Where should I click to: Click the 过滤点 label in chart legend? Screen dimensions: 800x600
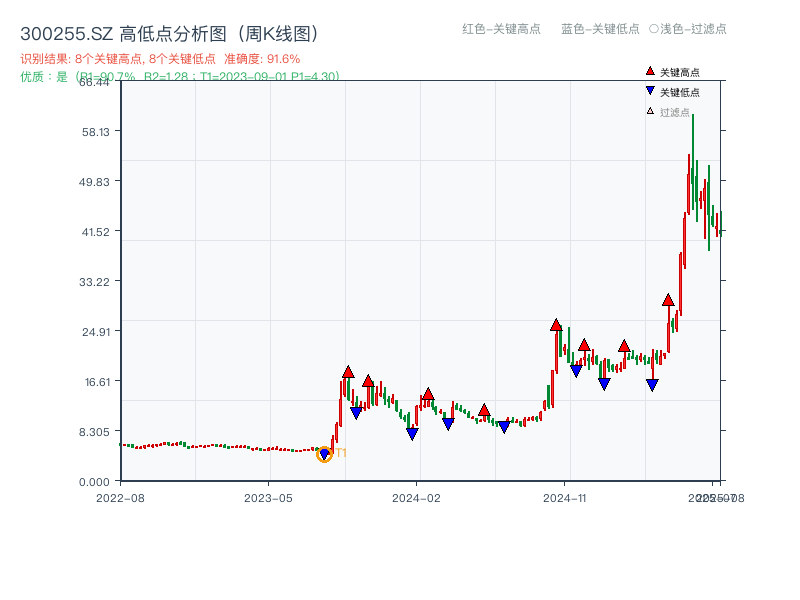674,112
